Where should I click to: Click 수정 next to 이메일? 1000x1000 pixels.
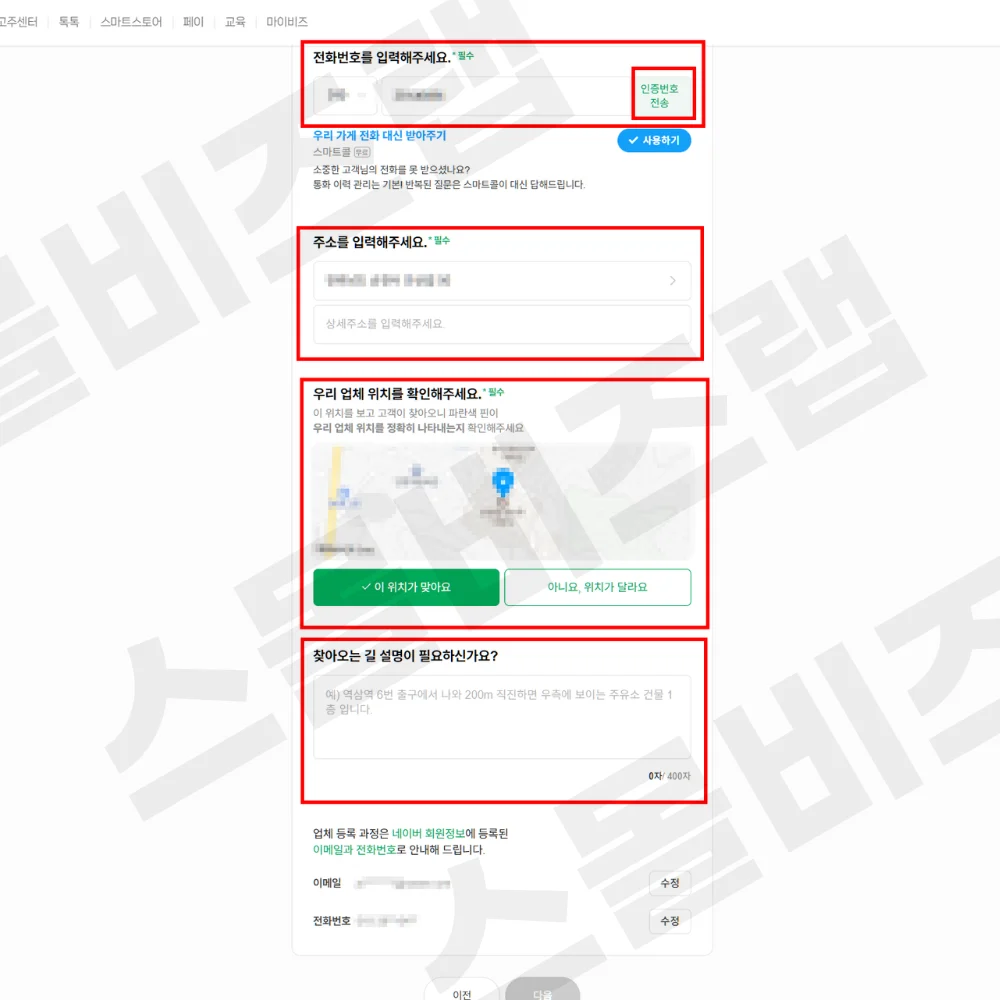click(x=670, y=883)
